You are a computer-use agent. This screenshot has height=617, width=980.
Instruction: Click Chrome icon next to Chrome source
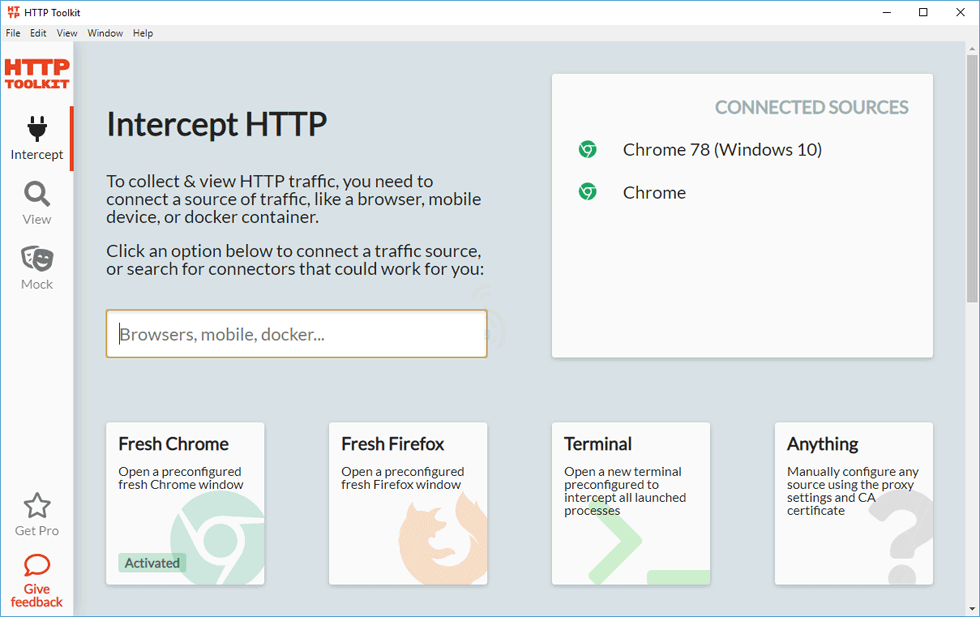588,192
